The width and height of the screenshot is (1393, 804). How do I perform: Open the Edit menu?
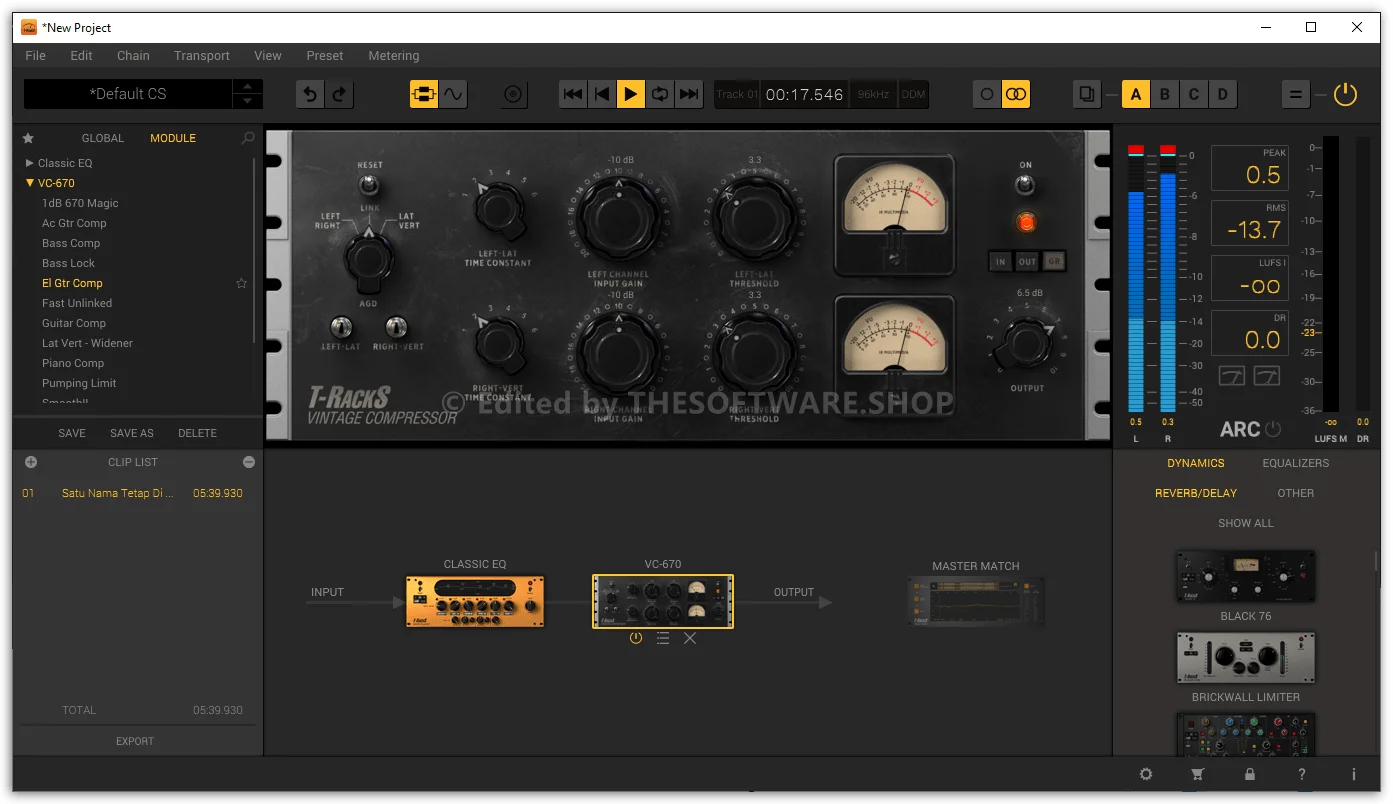pyautogui.click(x=81, y=56)
